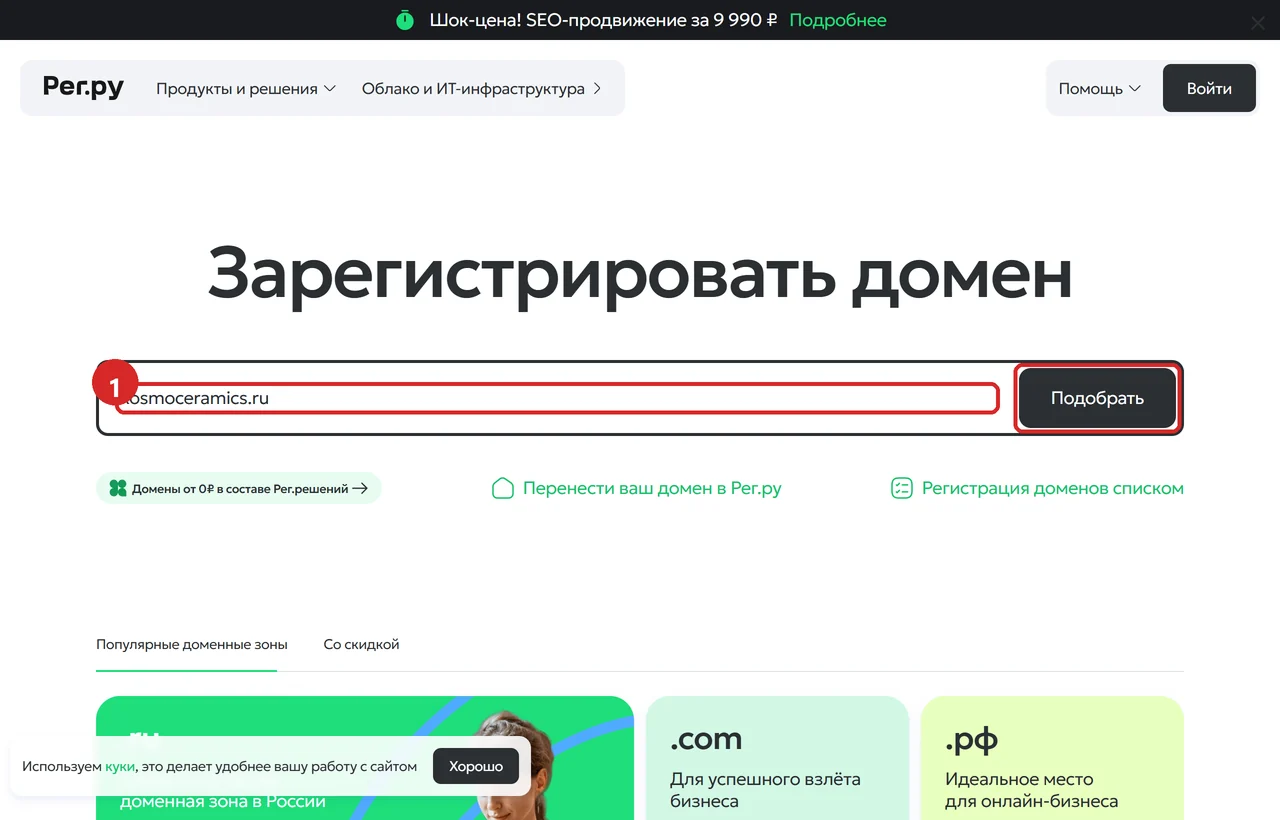Click the Войти button
The height and width of the screenshot is (820, 1280).
point(1209,88)
